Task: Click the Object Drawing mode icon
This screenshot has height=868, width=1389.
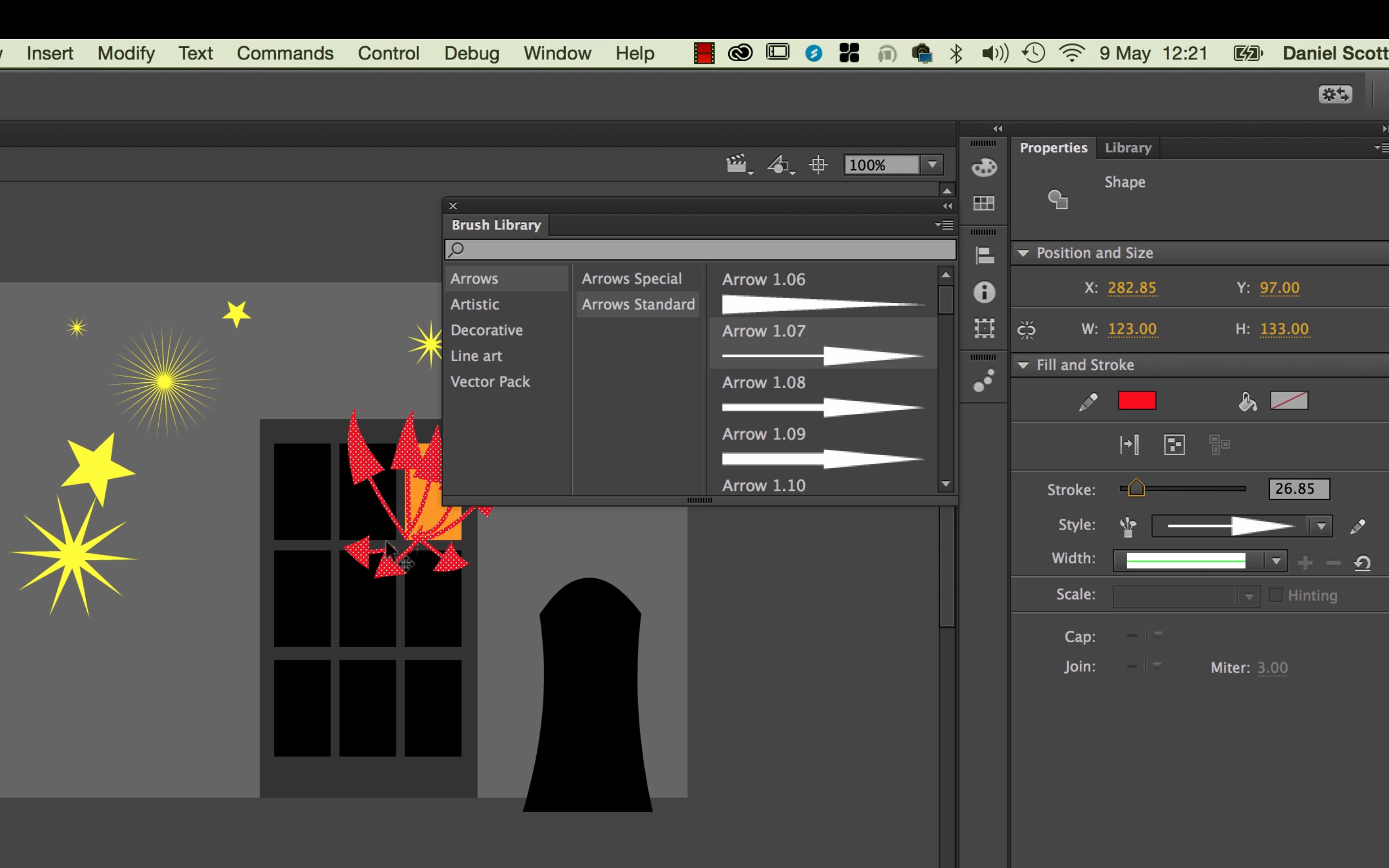Action: (1174, 445)
